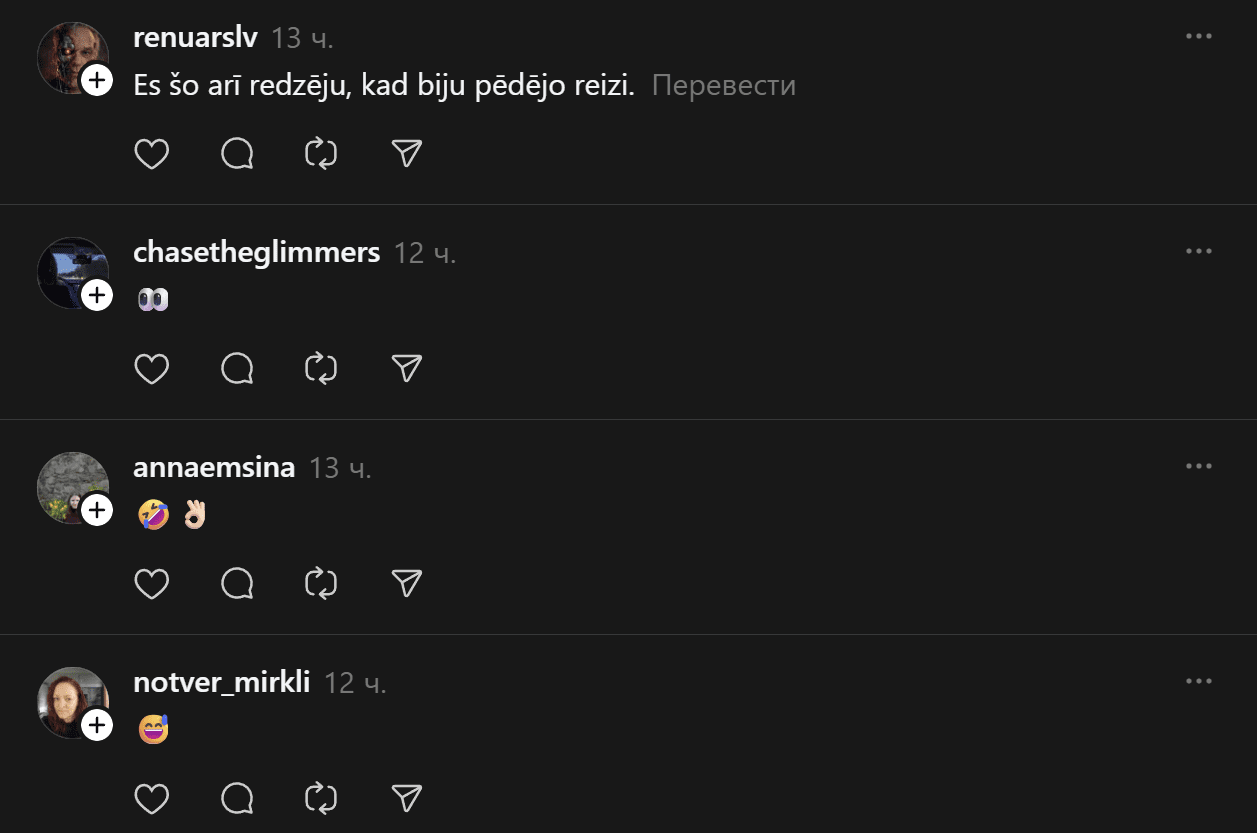The image size is (1257, 833).
Task: Follow chasetheglimmers using the plus badge
Action: 97,295
